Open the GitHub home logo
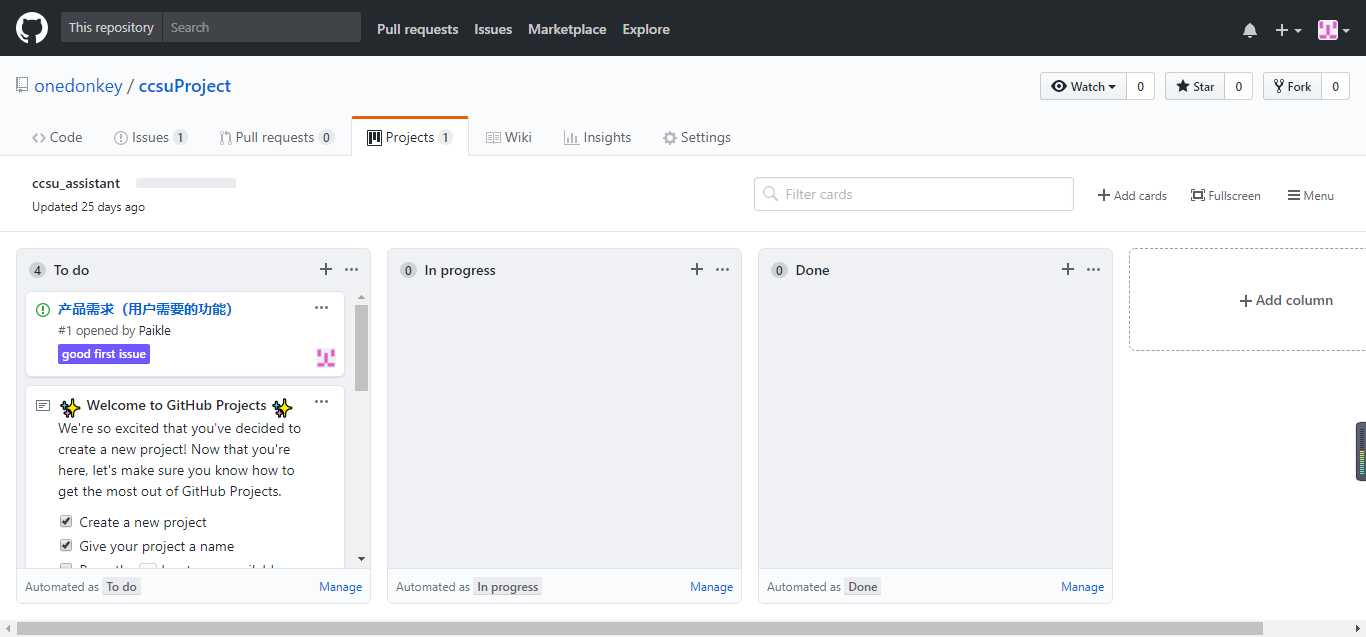The image size is (1366, 637). click(32, 28)
